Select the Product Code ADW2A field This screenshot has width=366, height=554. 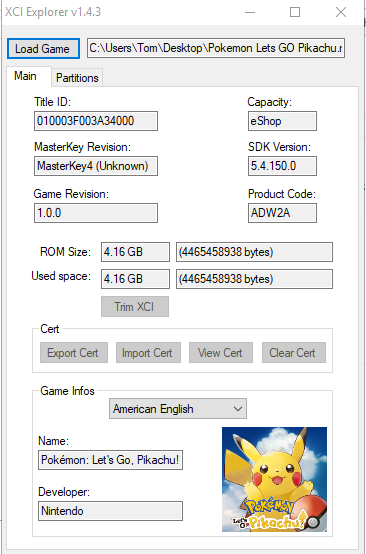click(x=282, y=213)
